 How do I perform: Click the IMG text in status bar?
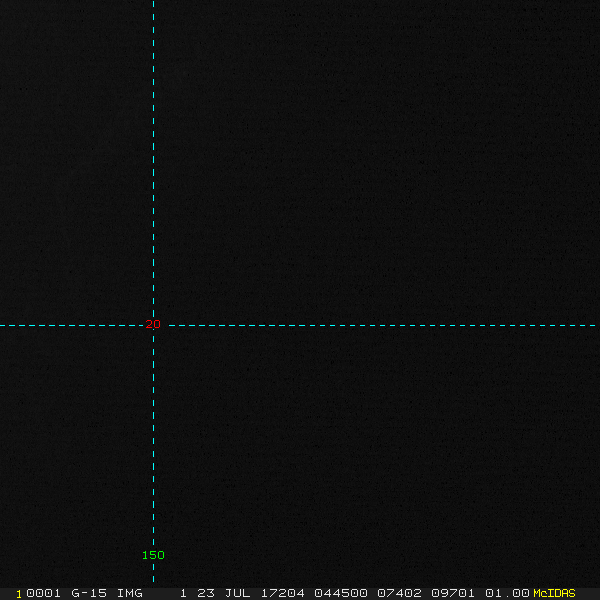(130, 593)
